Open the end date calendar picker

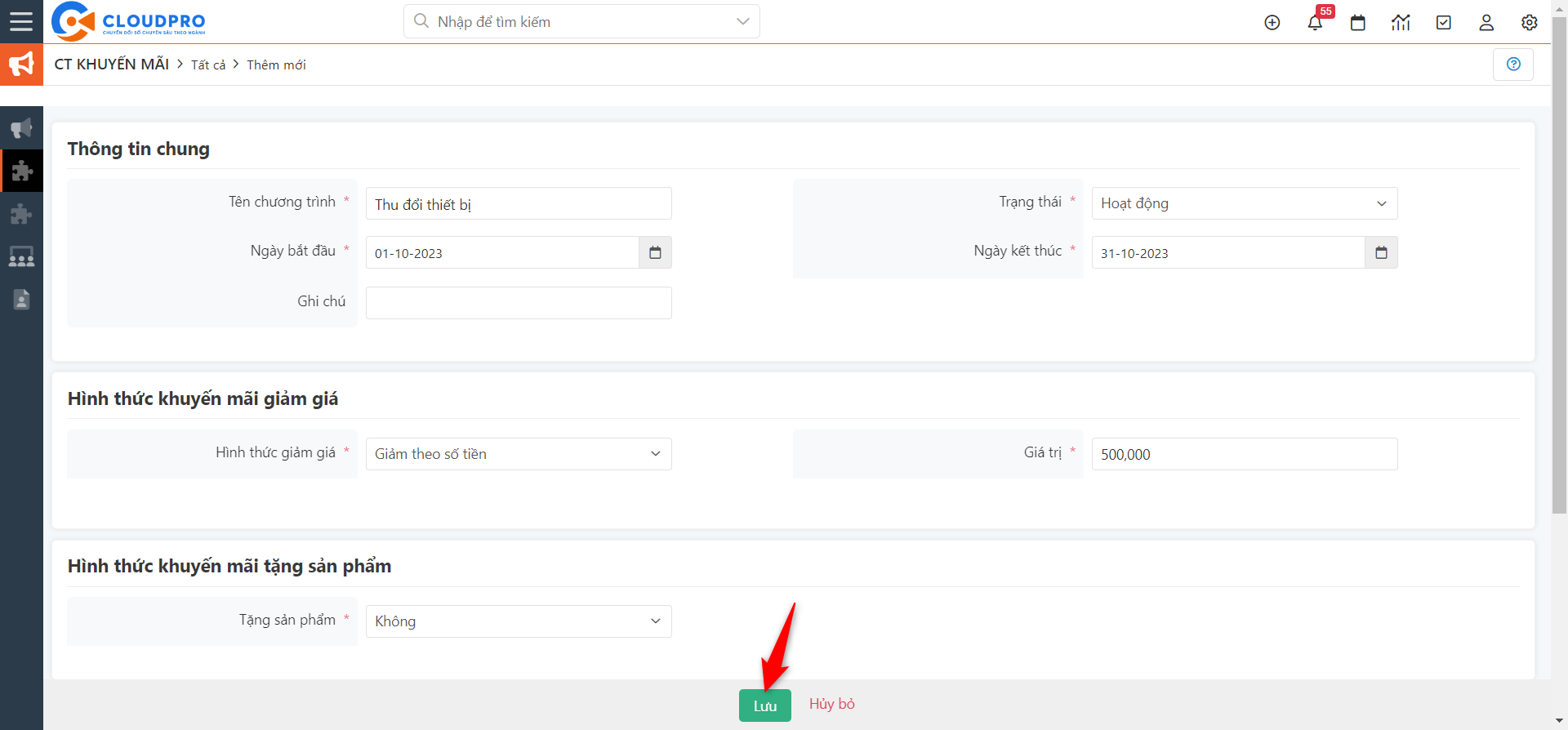pos(1381,253)
